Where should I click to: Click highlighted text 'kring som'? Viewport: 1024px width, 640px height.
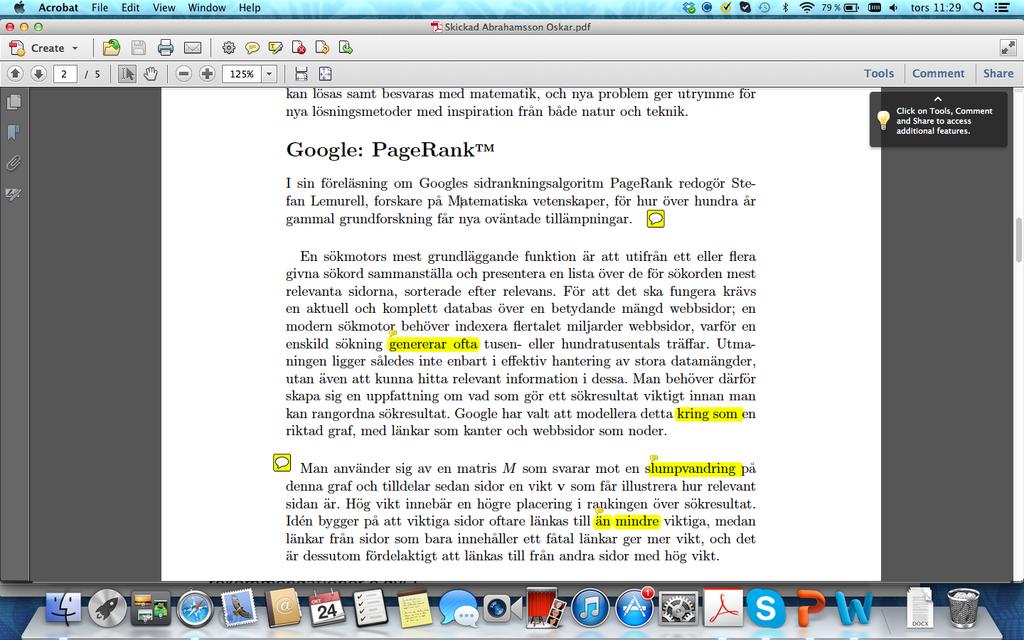709,414
